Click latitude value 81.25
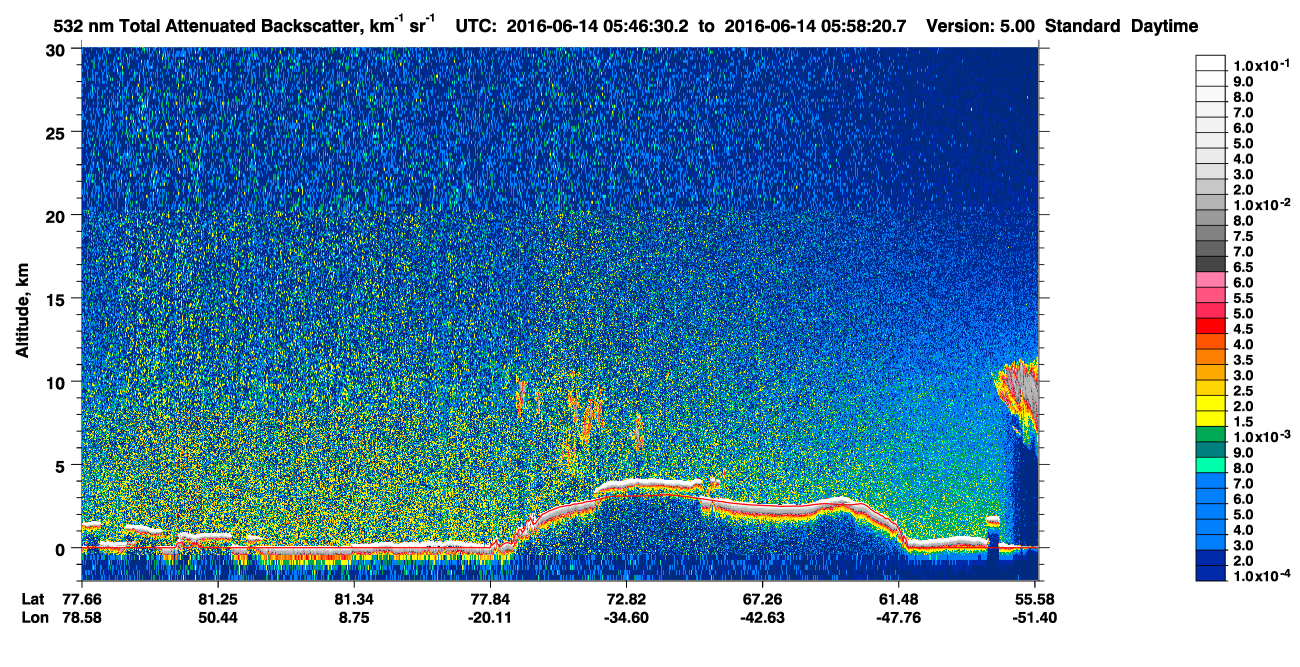 point(217,599)
